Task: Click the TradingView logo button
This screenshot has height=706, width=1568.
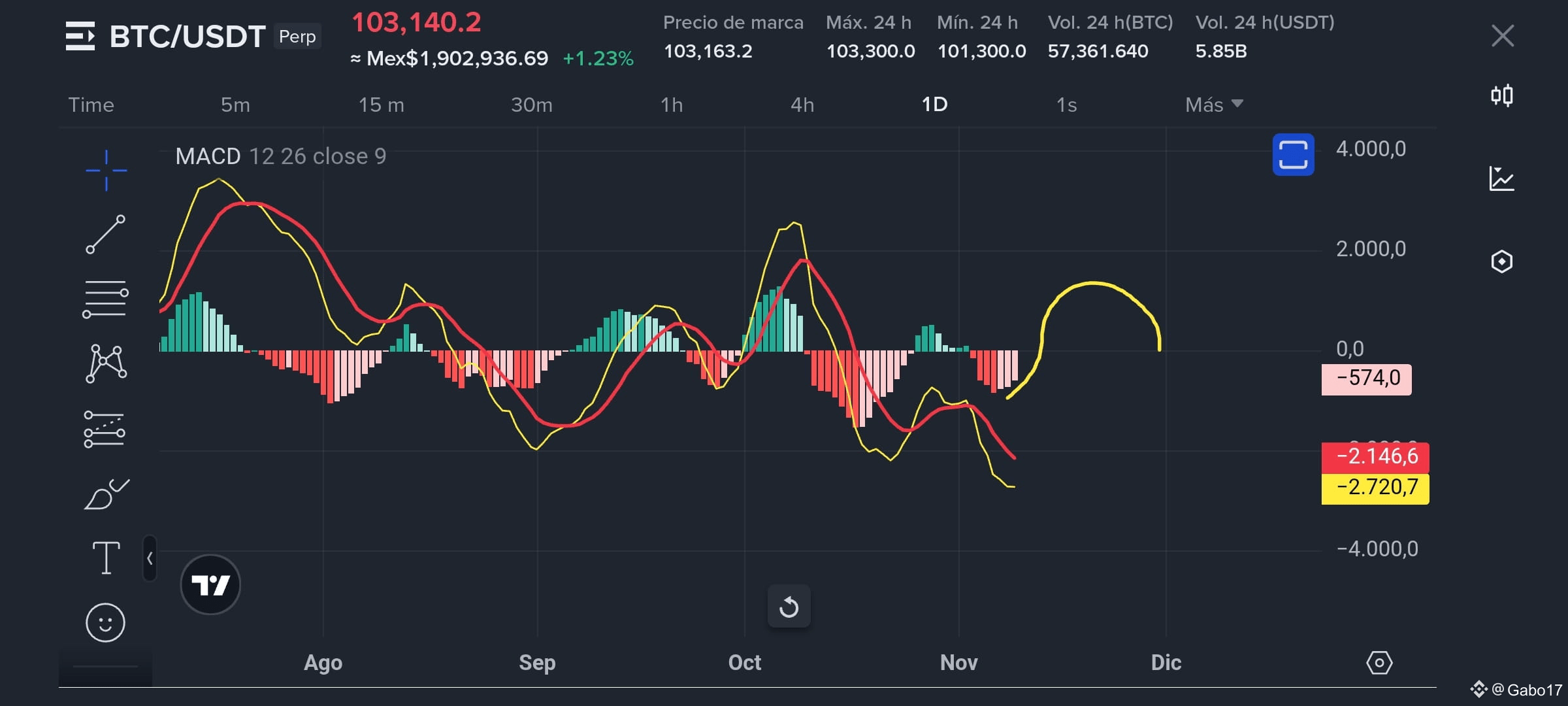Action: coord(210,584)
